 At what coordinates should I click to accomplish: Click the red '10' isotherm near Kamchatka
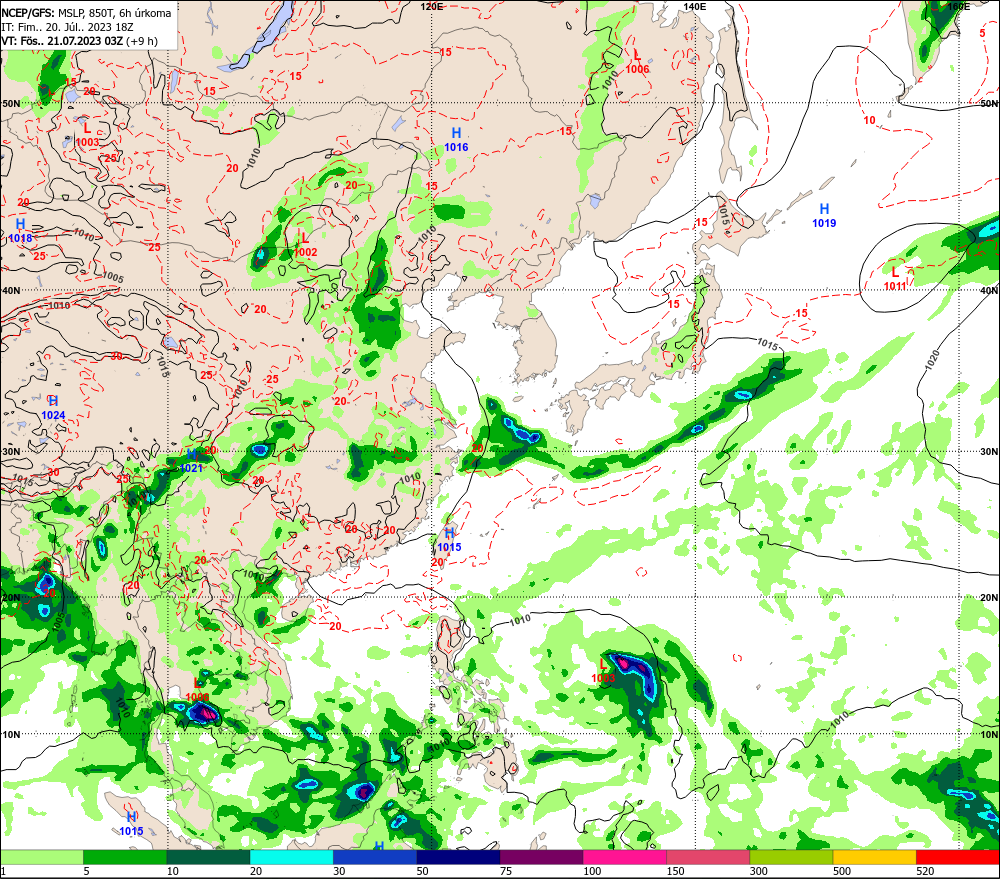tap(869, 120)
